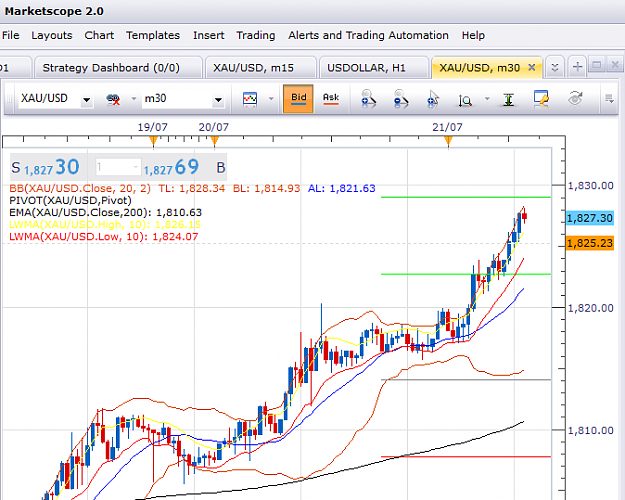The width and height of the screenshot is (625, 500).
Task: Select the LWMA(XAU/USD.High, 10) indicator label
Action: point(105,224)
